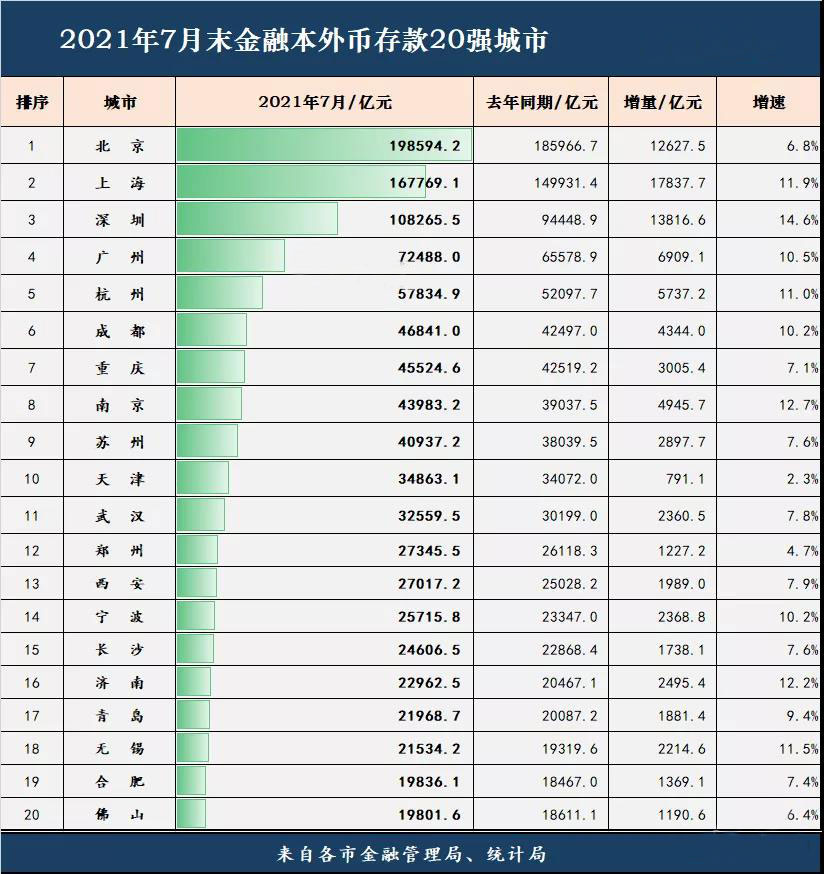Viewport: 824px width, 874px height.
Task: Click increment value 17837.7
Action: 677,183
